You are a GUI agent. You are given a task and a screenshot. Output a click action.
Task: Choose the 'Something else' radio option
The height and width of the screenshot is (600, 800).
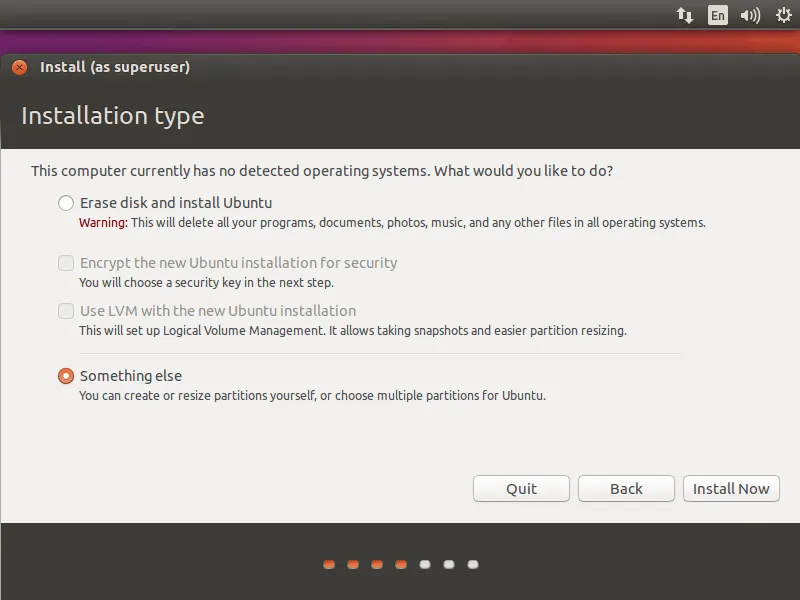click(66, 376)
